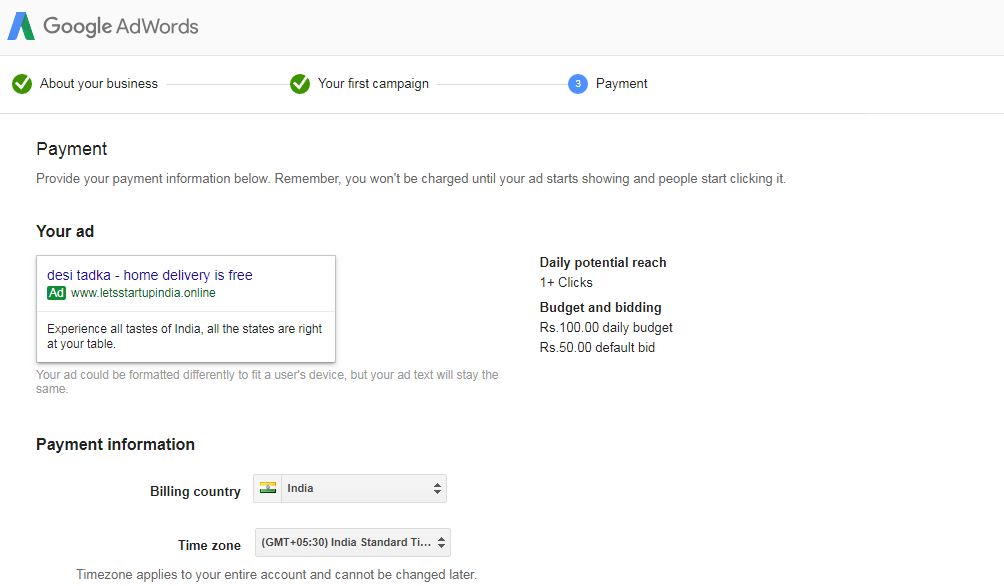Click the ad preview card
Screen dimensions: 1004x586
(x=186, y=309)
